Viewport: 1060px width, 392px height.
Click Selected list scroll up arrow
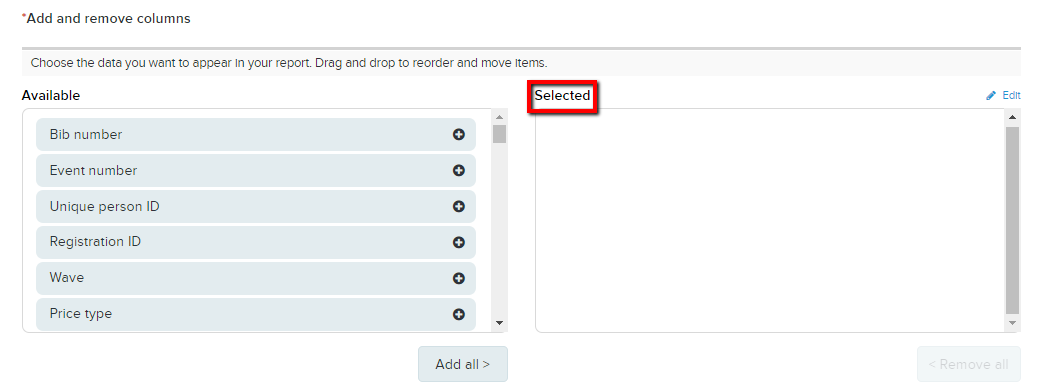(x=1012, y=117)
